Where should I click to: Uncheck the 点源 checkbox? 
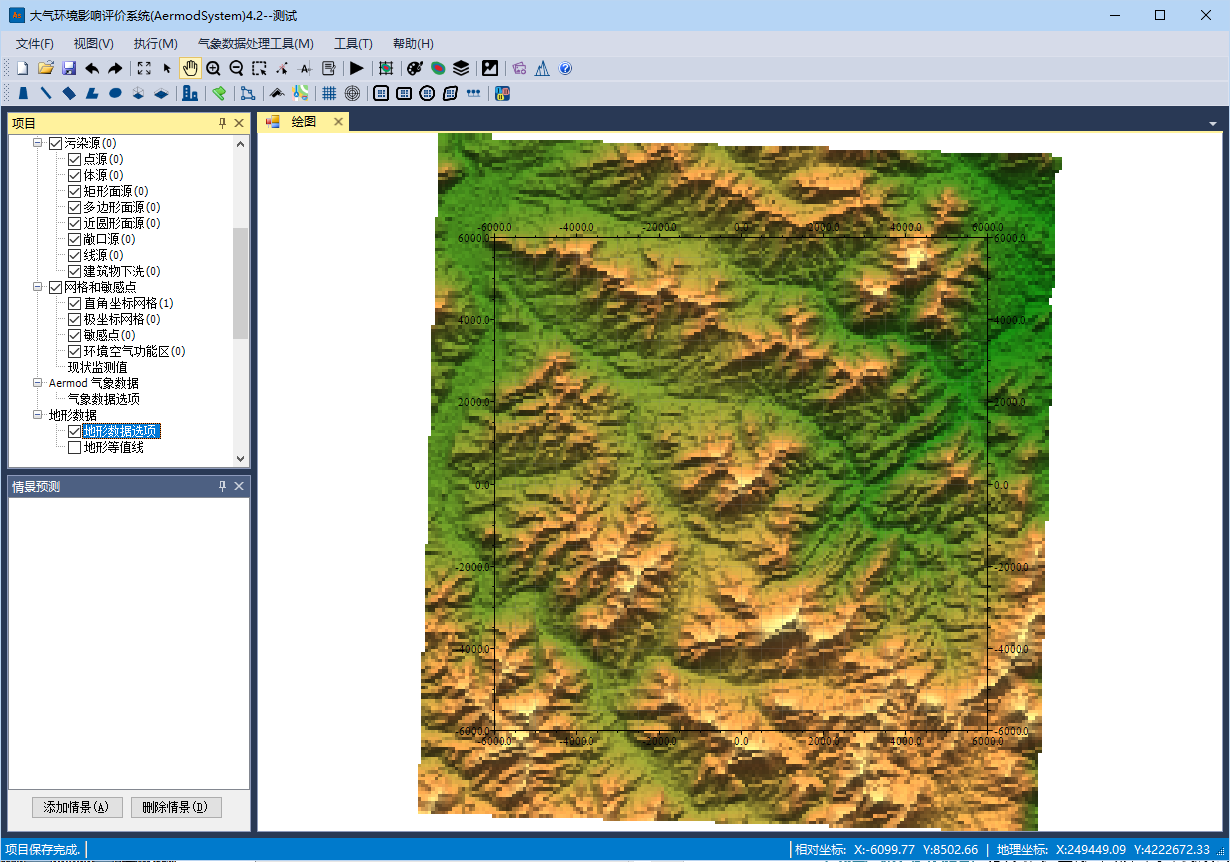[74, 159]
